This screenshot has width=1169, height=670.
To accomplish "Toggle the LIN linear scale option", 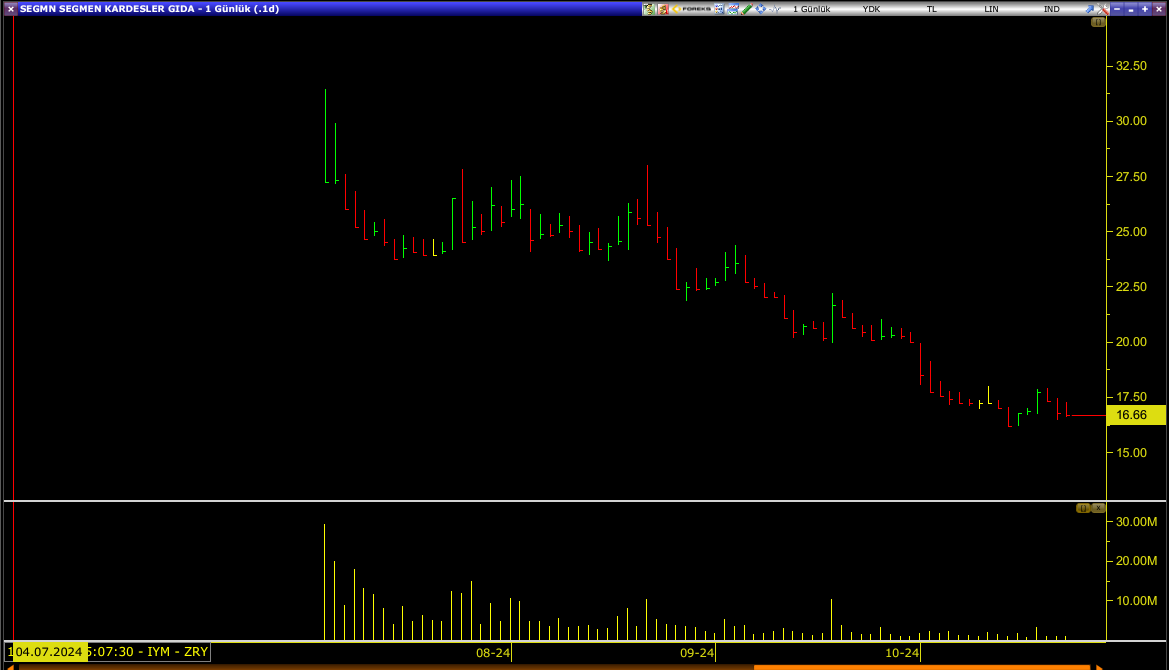I will tap(991, 8).
